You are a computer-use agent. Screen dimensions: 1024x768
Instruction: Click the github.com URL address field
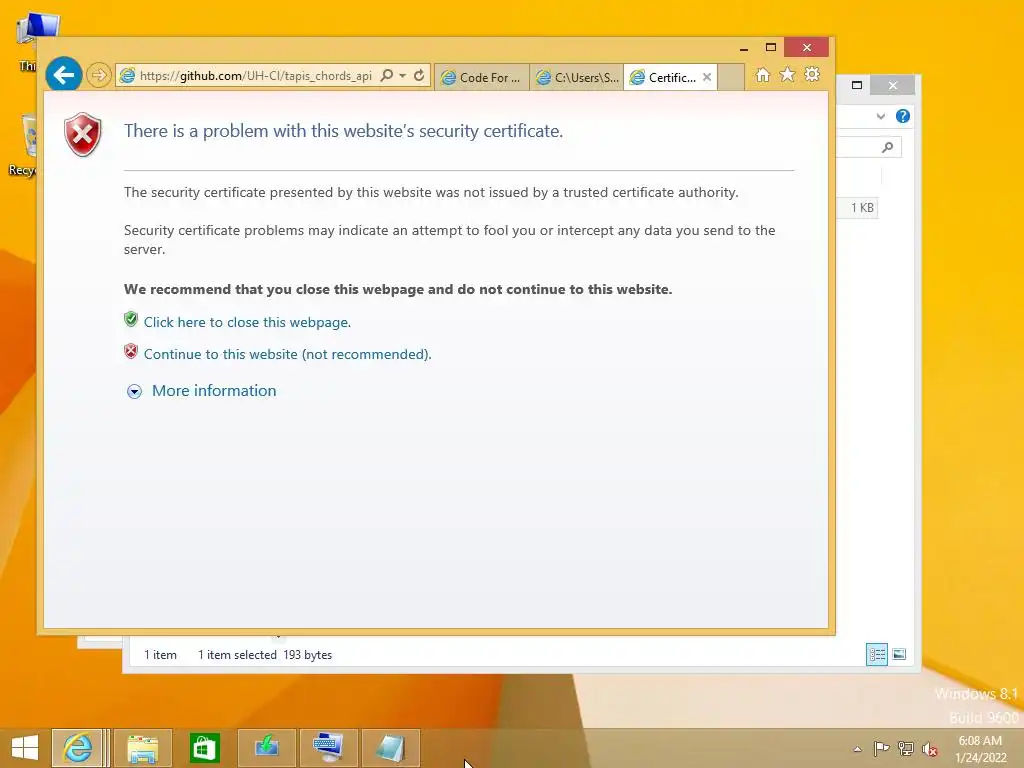coord(255,76)
